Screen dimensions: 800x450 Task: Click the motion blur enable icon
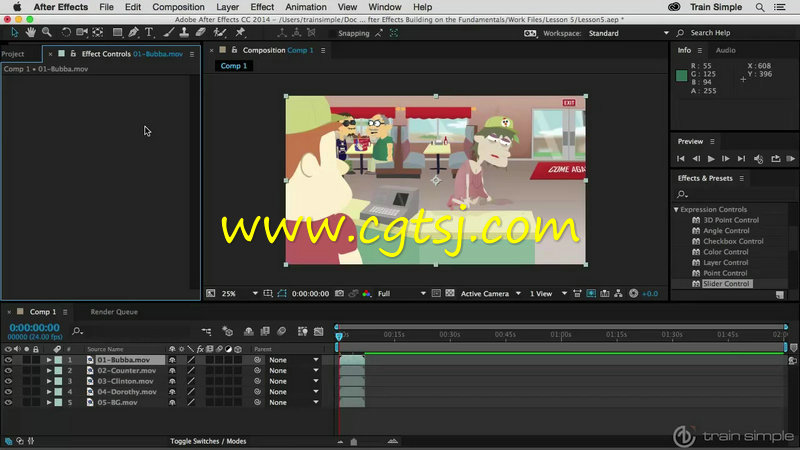(282, 332)
